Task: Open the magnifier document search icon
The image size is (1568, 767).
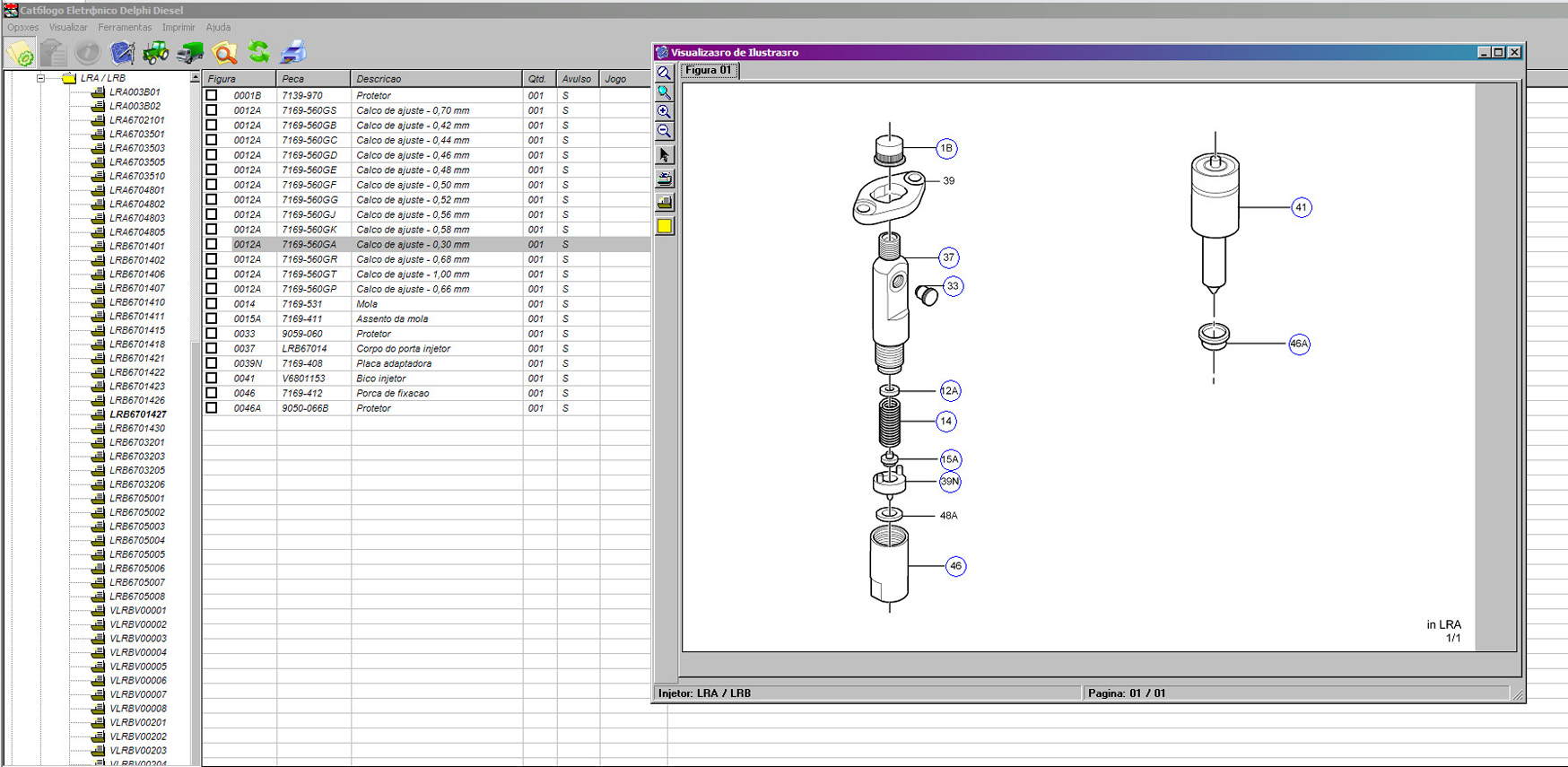Action: [x=224, y=53]
